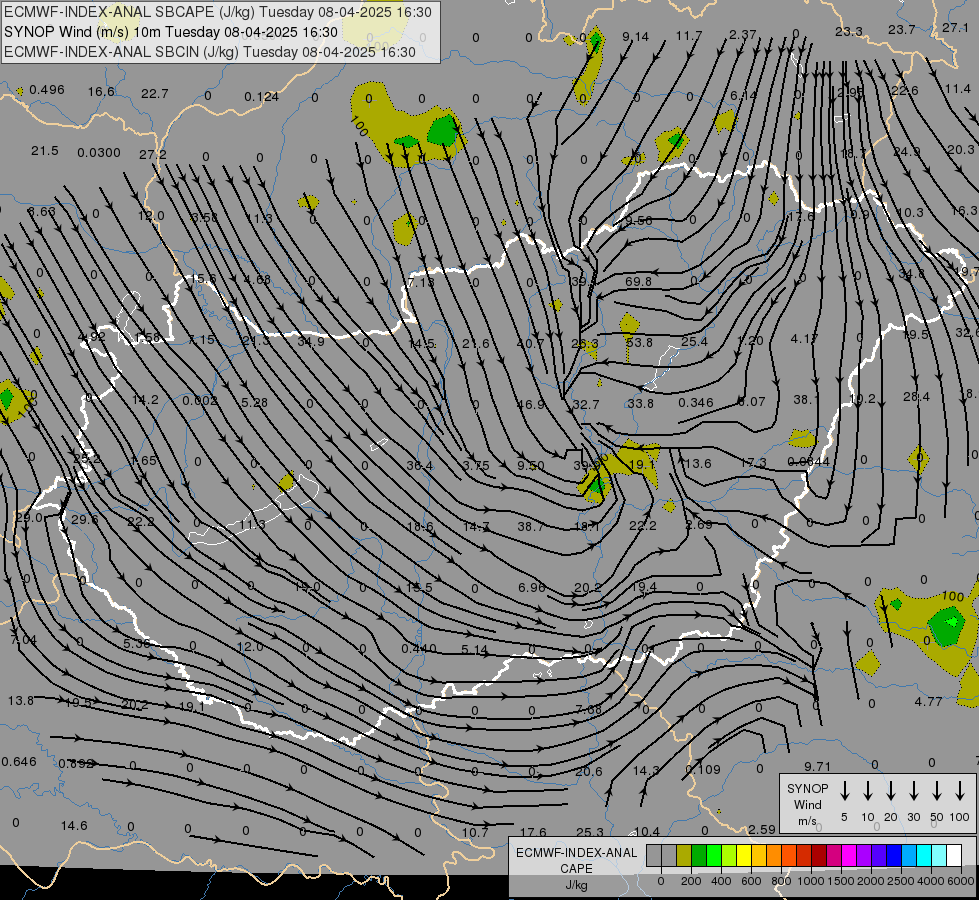Click the 2500 tick label on color scale

pyautogui.click(x=901, y=881)
